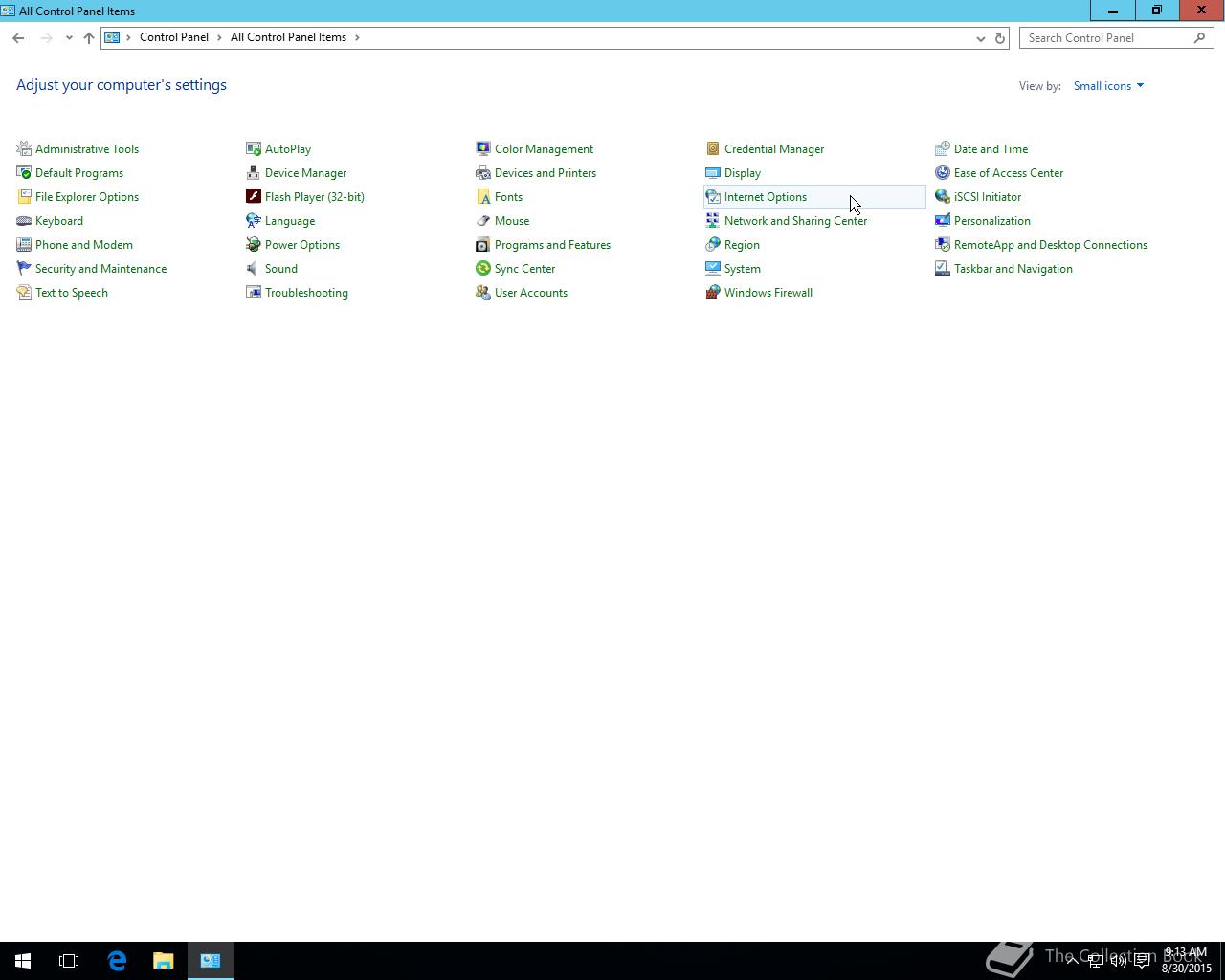Open the Personalization link

tap(992, 221)
